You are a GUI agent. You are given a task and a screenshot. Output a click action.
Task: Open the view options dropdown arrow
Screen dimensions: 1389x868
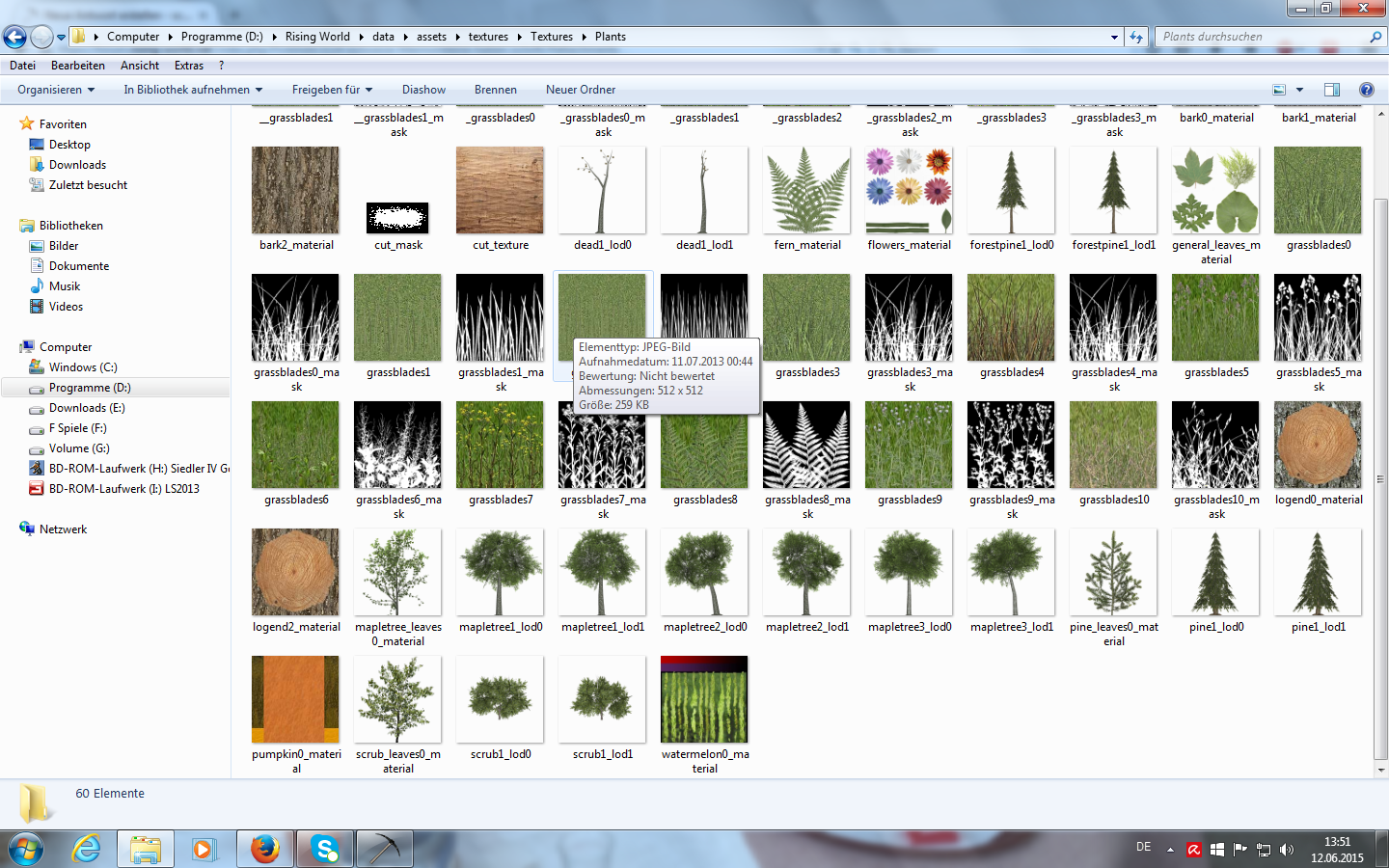click(1299, 90)
